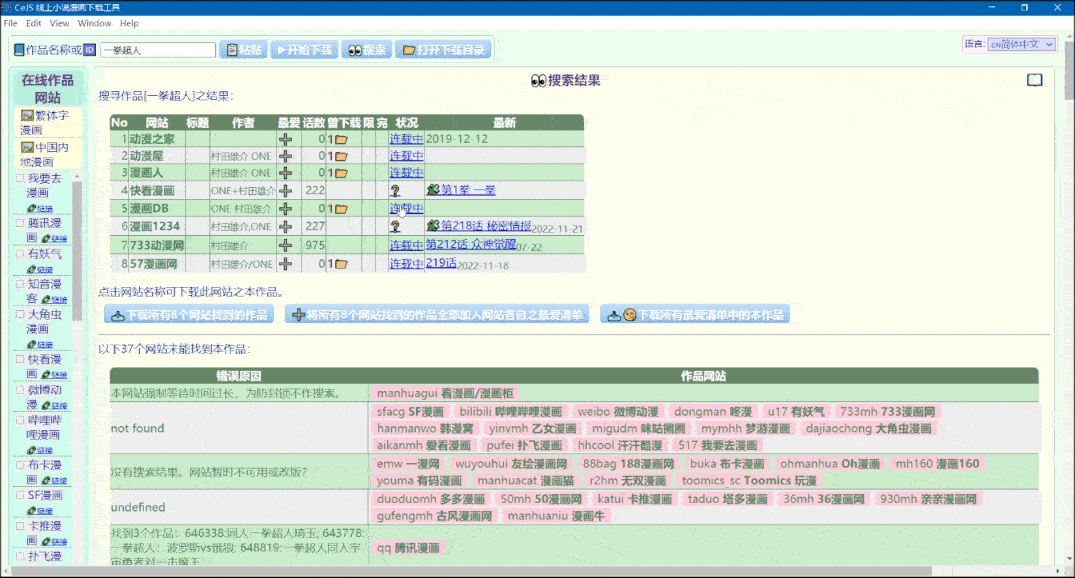Viewport: 1075px width, 578px height.
Task: Click the 搜索 search button
Action: [x=367, y=50]
